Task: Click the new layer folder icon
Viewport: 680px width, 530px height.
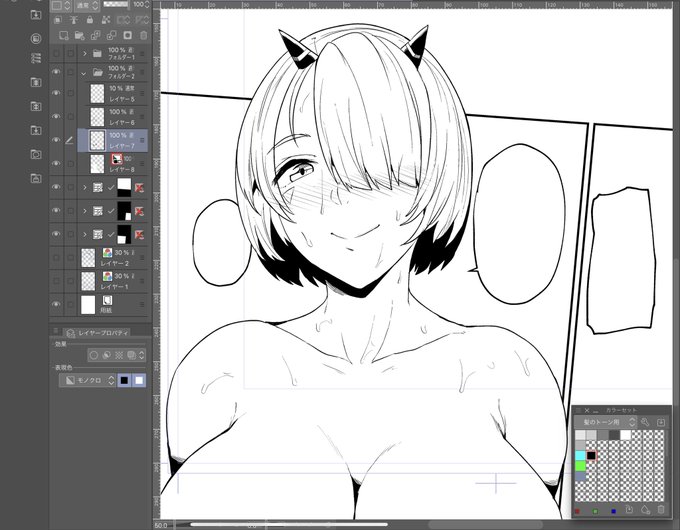Action: 79,35
